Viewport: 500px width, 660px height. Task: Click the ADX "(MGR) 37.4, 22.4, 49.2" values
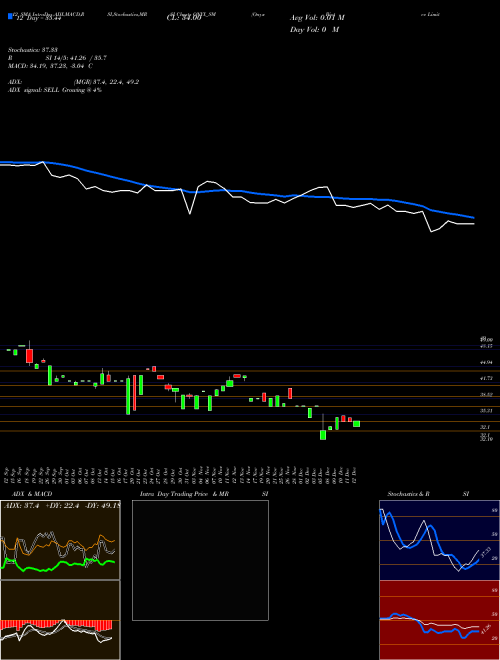[107, 82]
